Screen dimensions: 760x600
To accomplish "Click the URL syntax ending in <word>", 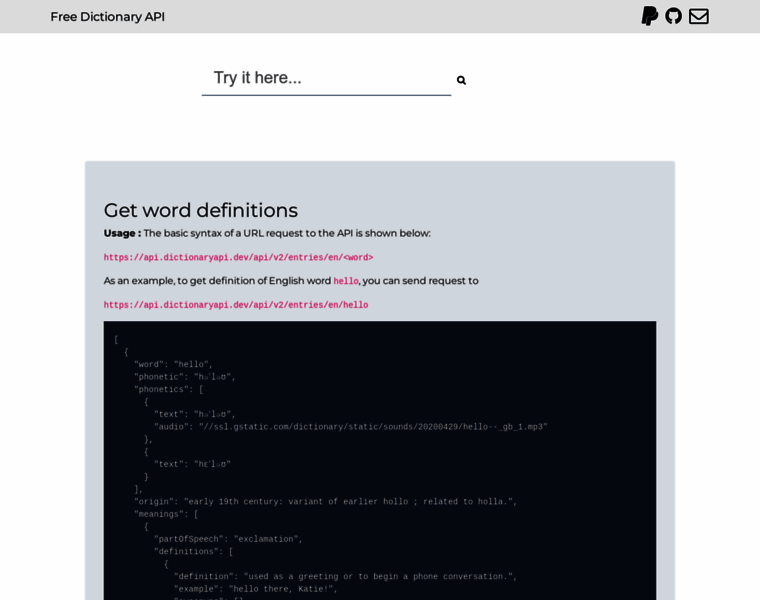I will (238, 258).
